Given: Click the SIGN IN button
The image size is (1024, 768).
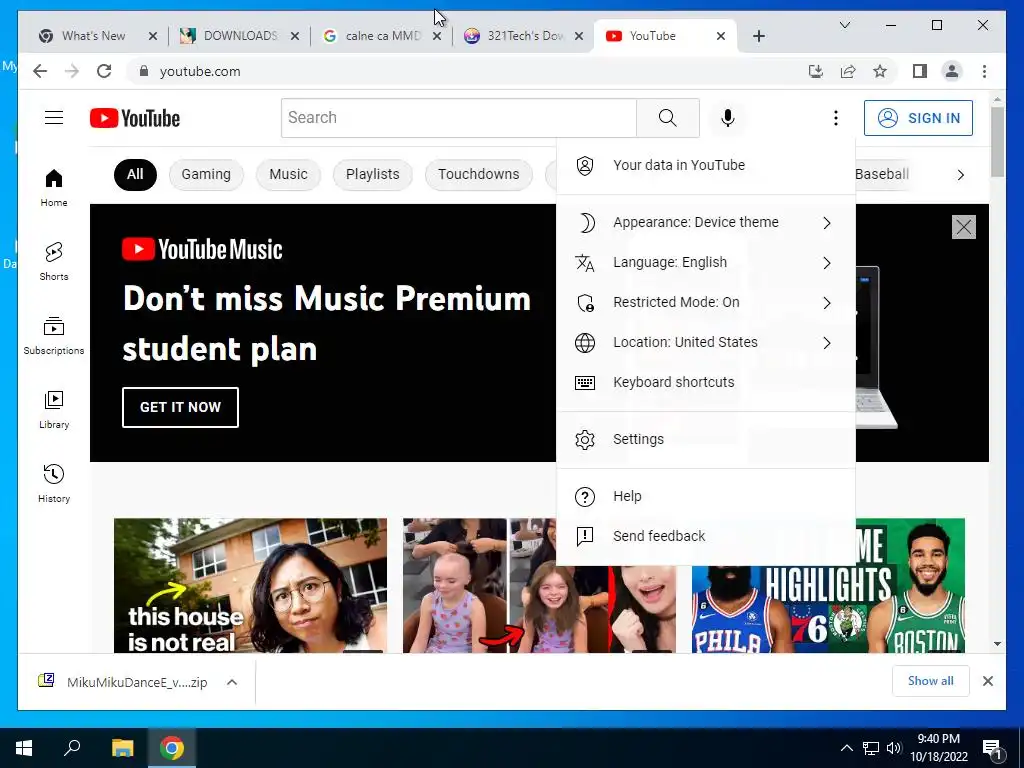Looking at the screenshot, I should coord(918,118).
